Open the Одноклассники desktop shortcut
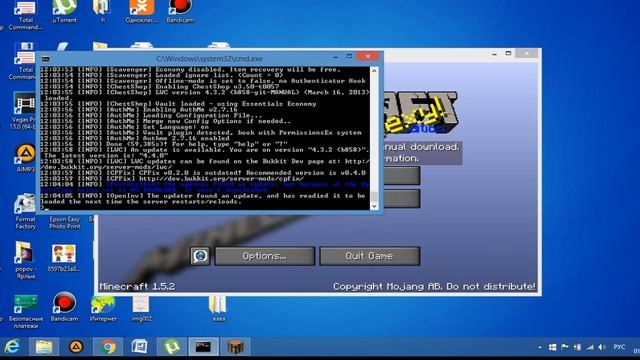The image size is (640, 360). tap(142, 11)
